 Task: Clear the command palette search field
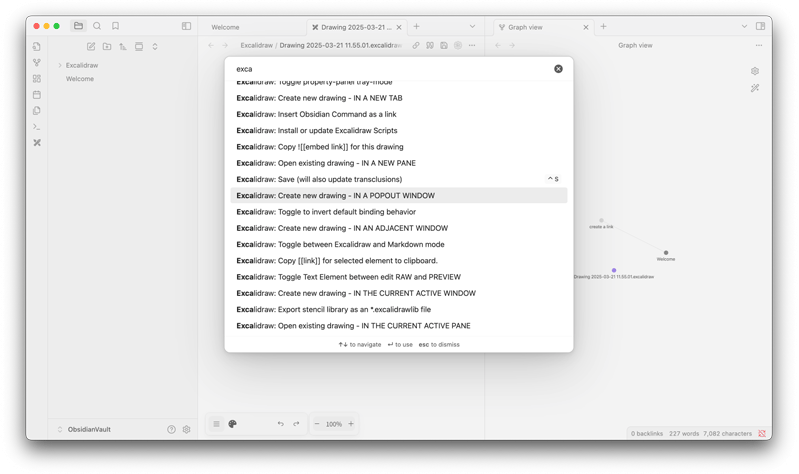click(558, 69)
